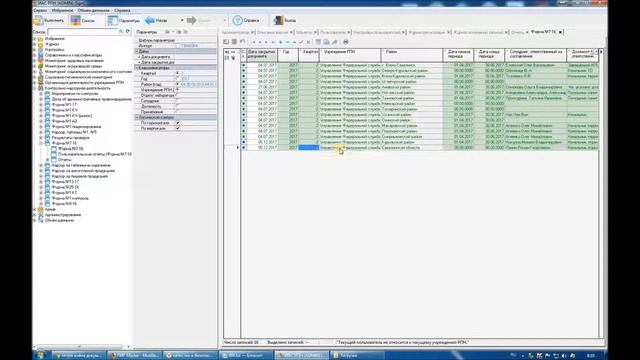Click the Выход exit door icon

278,20
